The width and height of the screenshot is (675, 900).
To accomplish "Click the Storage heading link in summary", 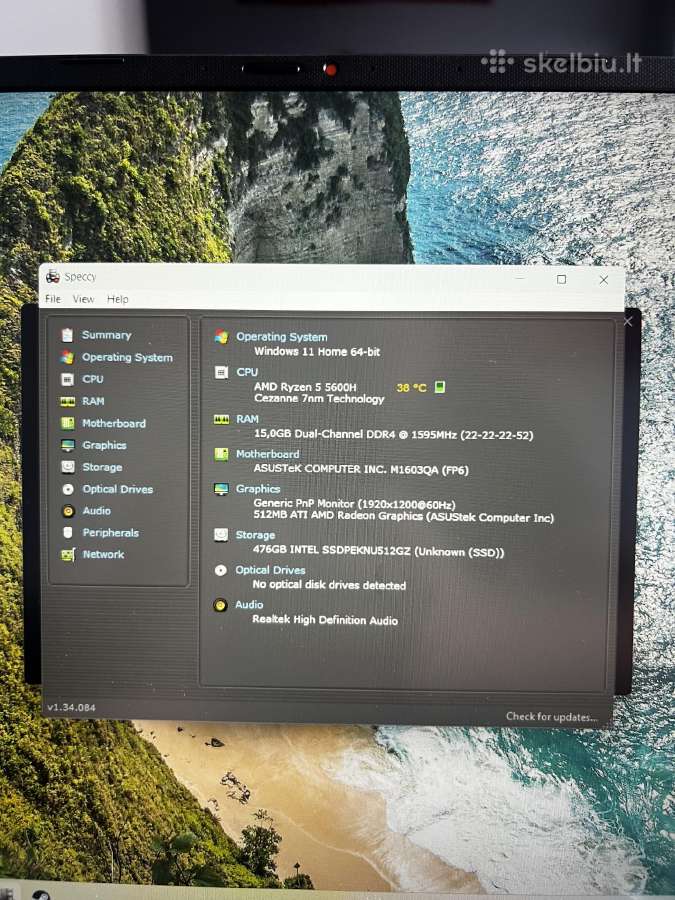I will coord(255,535).
